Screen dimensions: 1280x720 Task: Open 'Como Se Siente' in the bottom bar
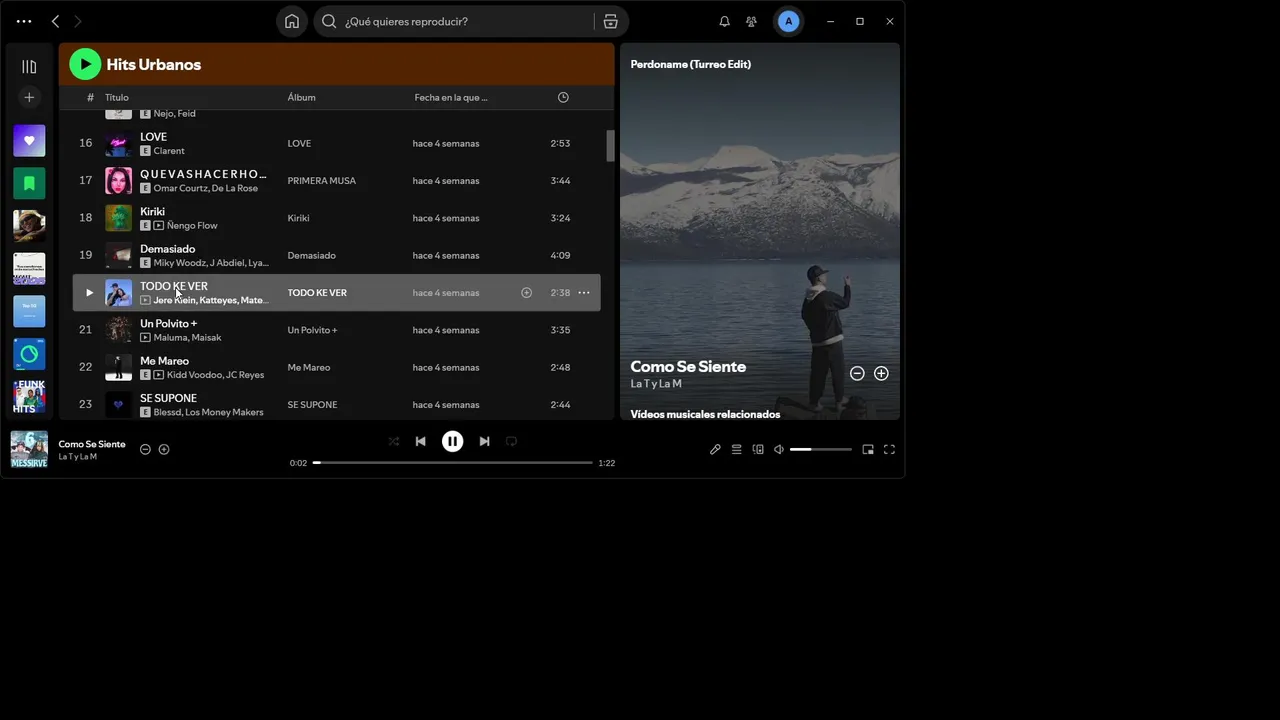tap(92, 444)
